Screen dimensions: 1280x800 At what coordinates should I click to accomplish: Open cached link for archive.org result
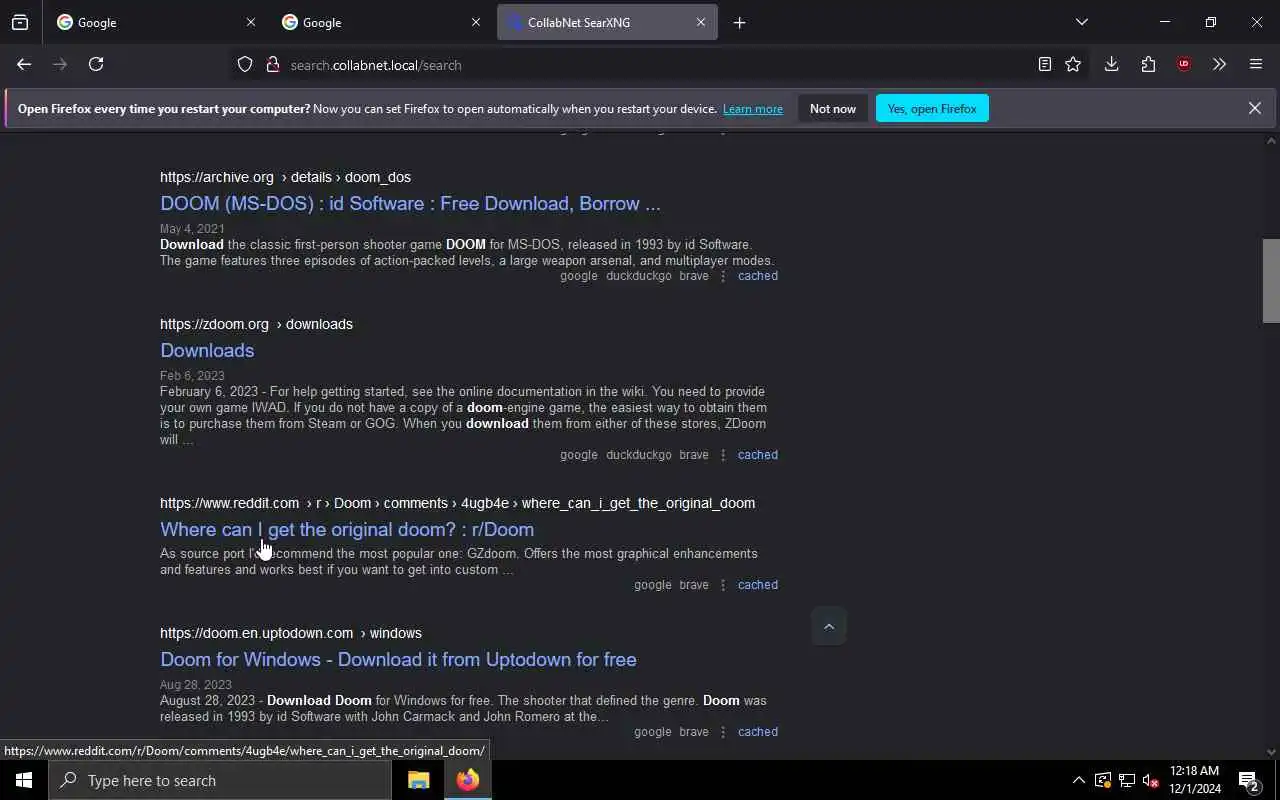[758, 276]
